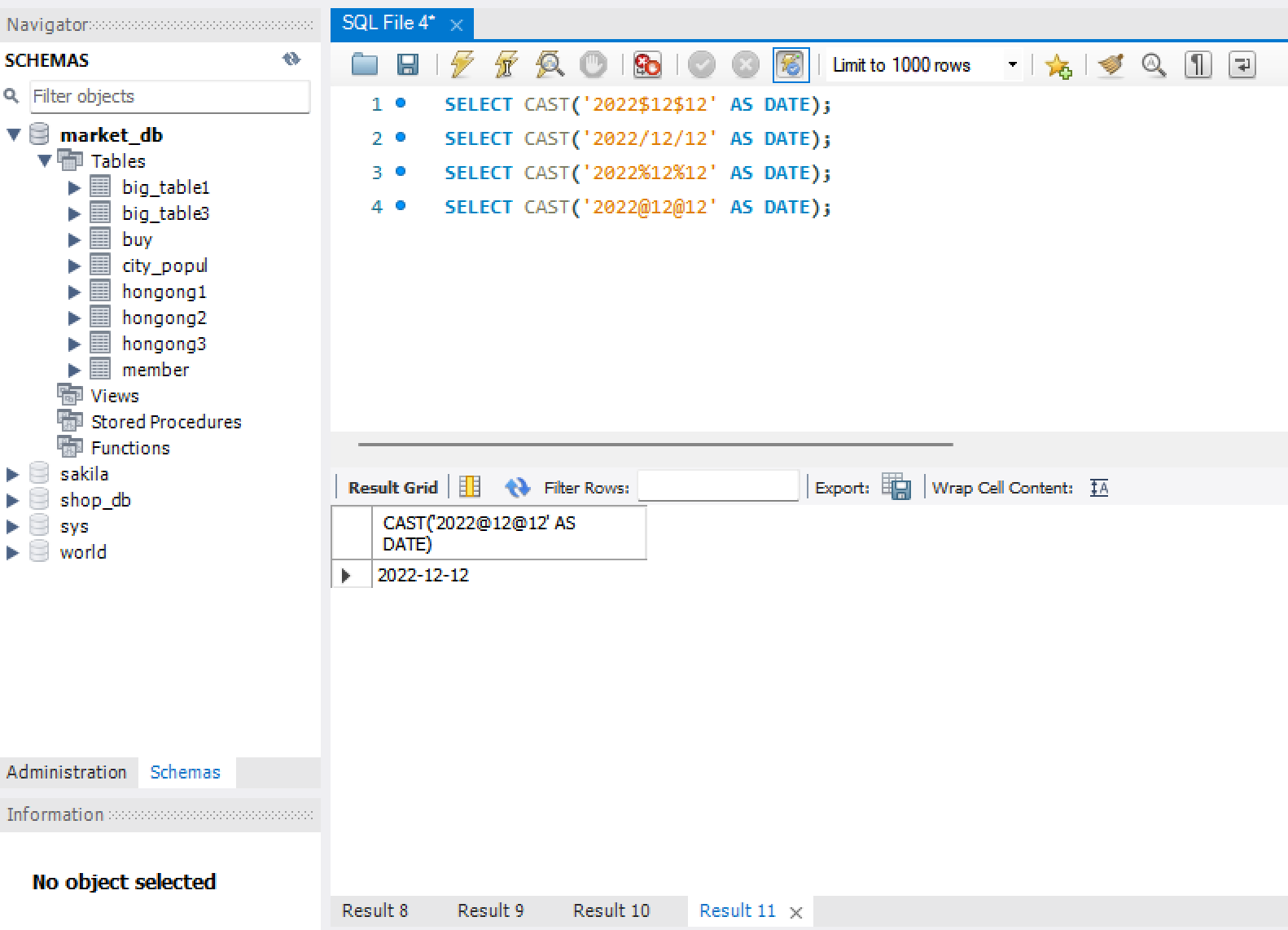1288x930 pixels.
Task: Expand the hongong2 table
Action: pos(74,318)
